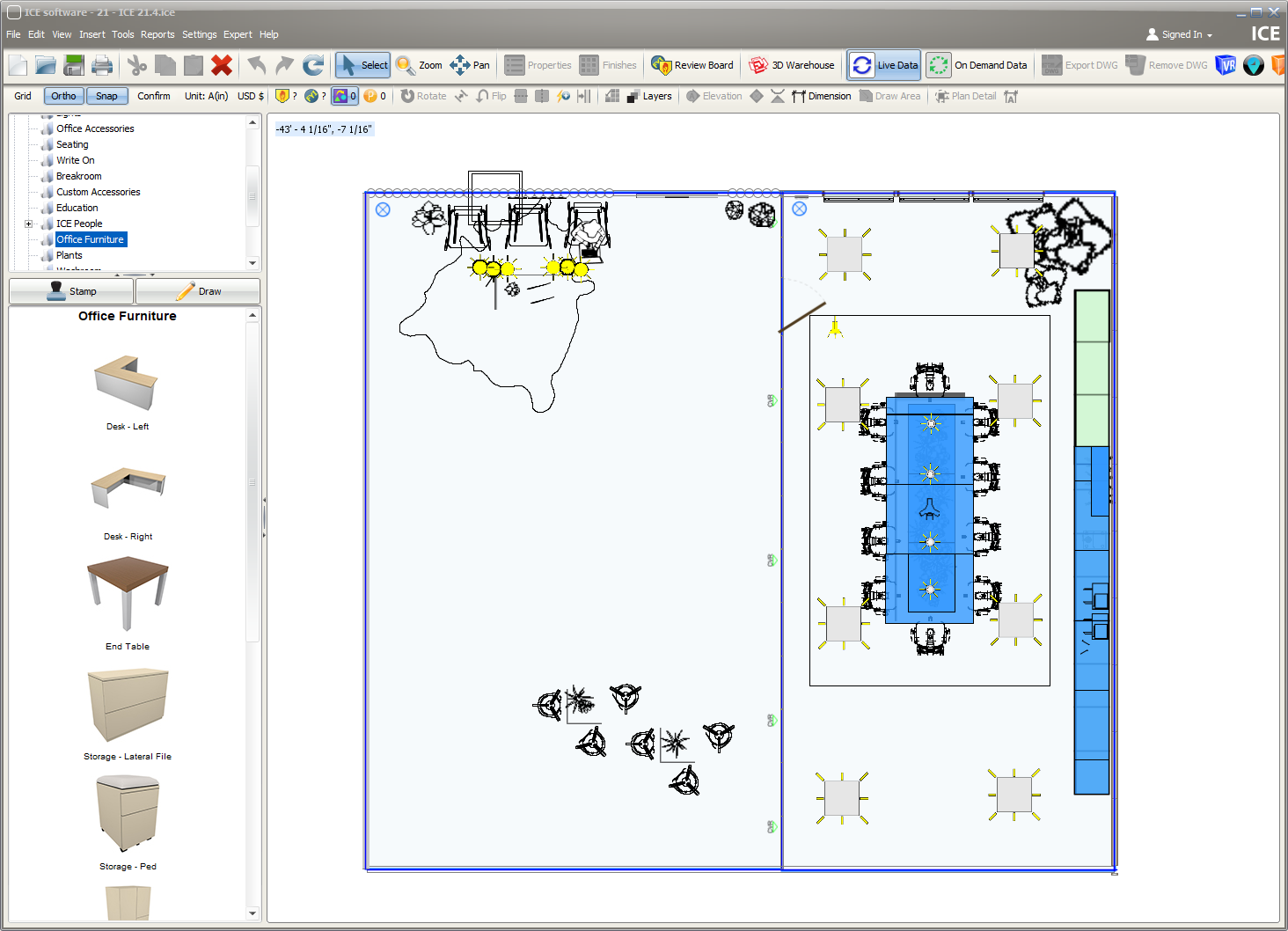The height and width of the screenshot is (931, 1288).
Task: Click the Copy icon
Action: point(165,65)
